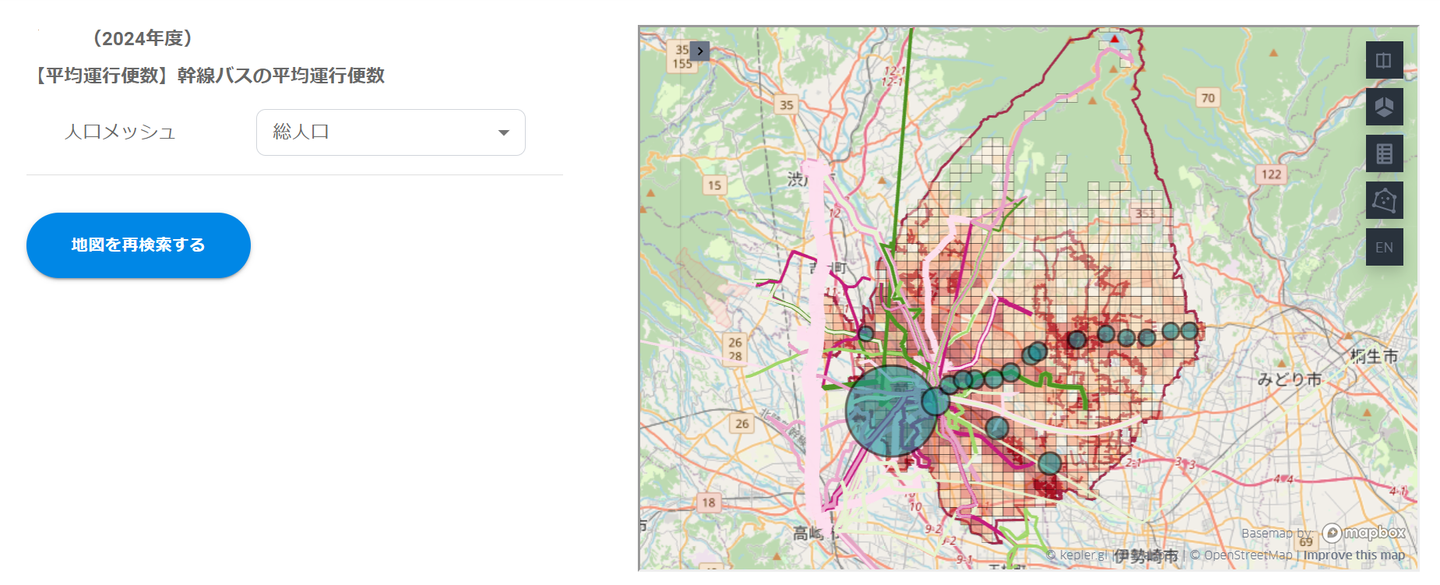Click the rightmost teal stop circle
Viewport: 1440px width, 585px height.
click(1189, 331)
